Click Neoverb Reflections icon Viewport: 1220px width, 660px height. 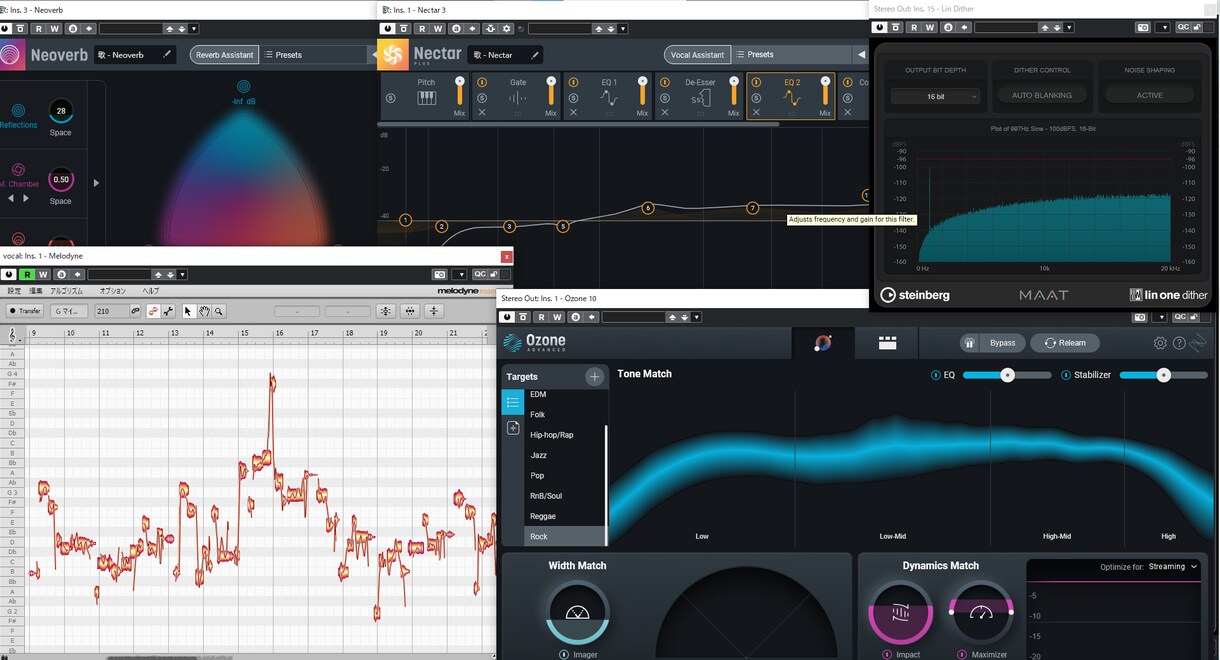click(18, 111)
